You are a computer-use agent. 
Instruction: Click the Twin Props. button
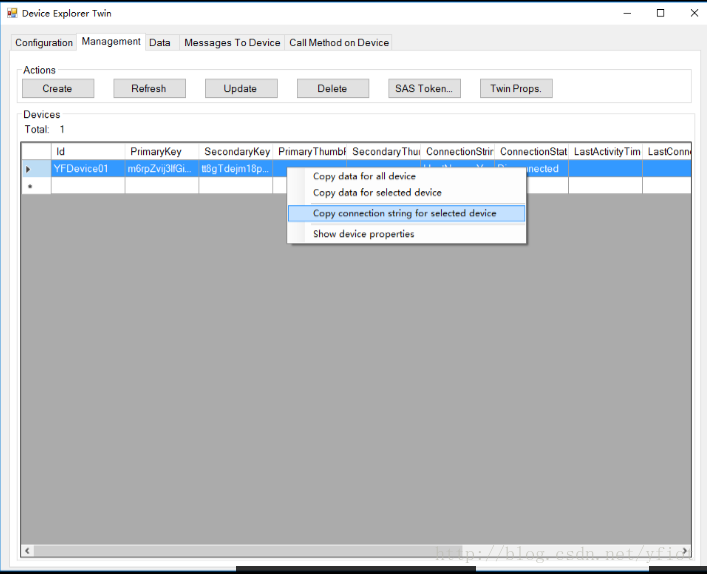tap(516, 88)
